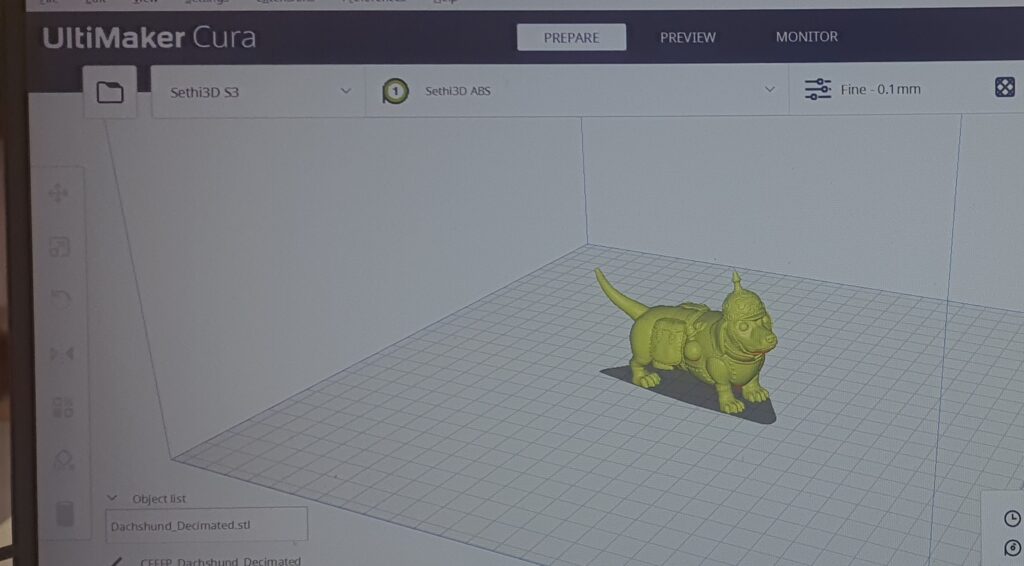Expand the Sethi3D ABS material dropdown chevron
The image size is (1024, 566).
[x=770, y=89]
